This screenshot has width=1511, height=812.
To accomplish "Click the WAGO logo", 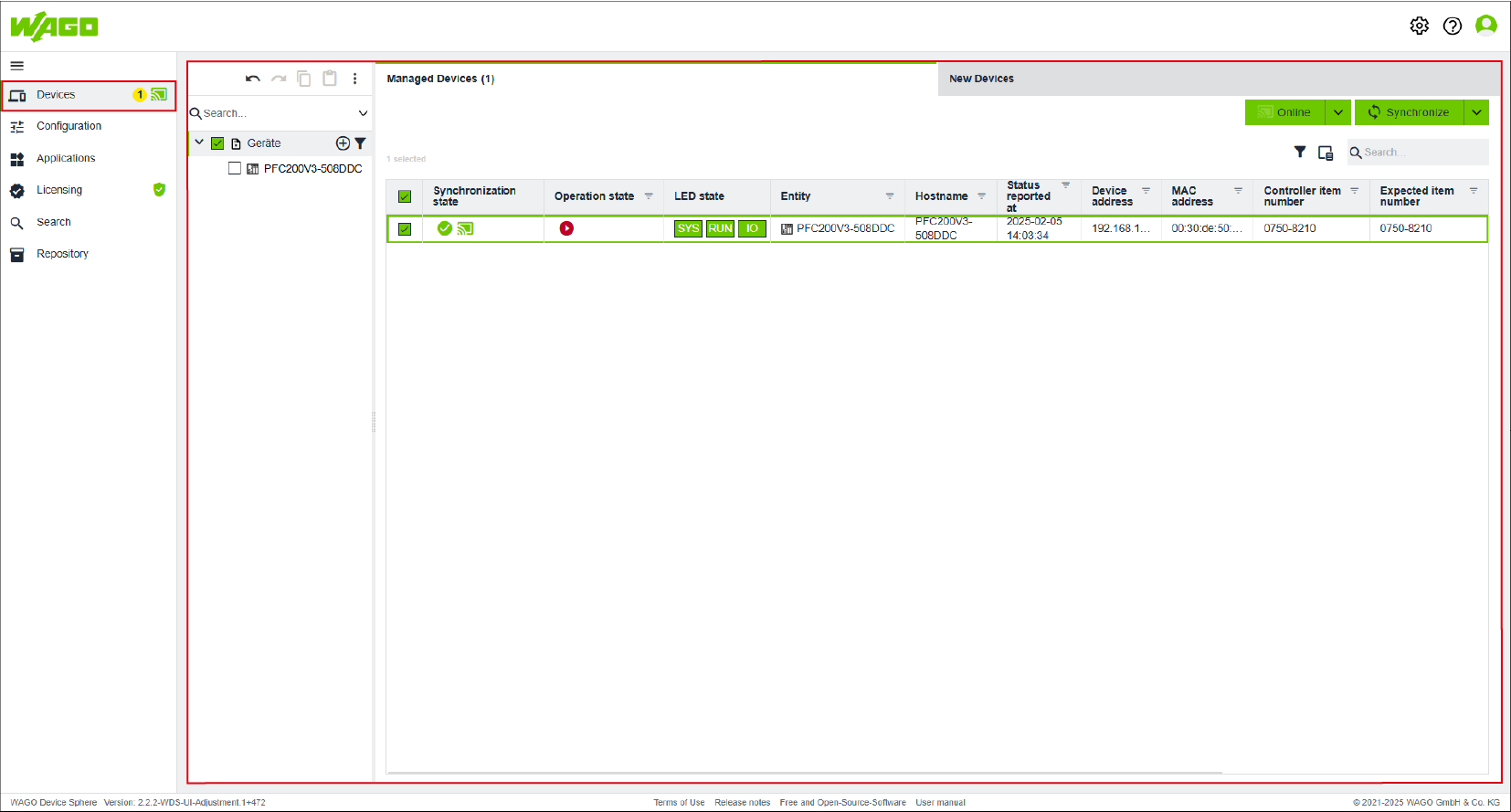I will 54,26.
